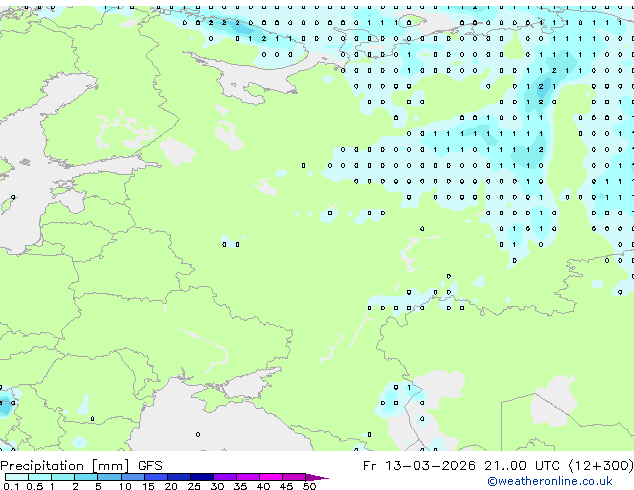Select the 30–35 mm purple legend swatch
634x490 pixels.
[224, 477]
